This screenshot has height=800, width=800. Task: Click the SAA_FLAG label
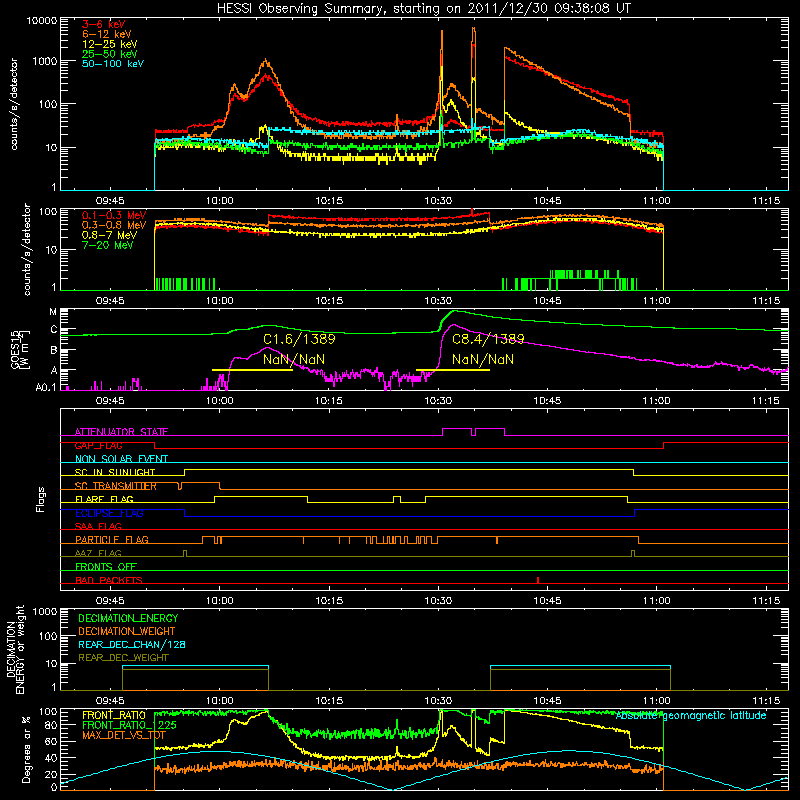pos(98,526)
